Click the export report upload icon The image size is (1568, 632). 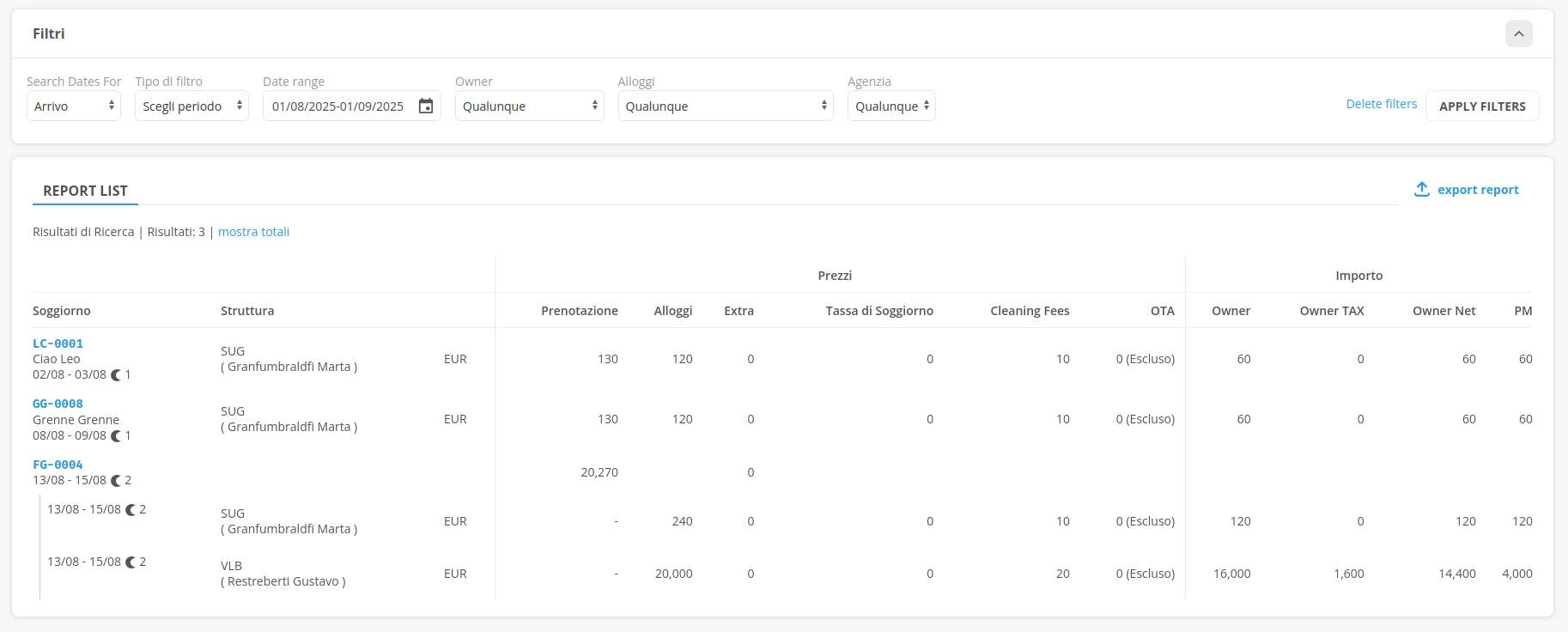pyautogui.click(x=1422, y=190)
